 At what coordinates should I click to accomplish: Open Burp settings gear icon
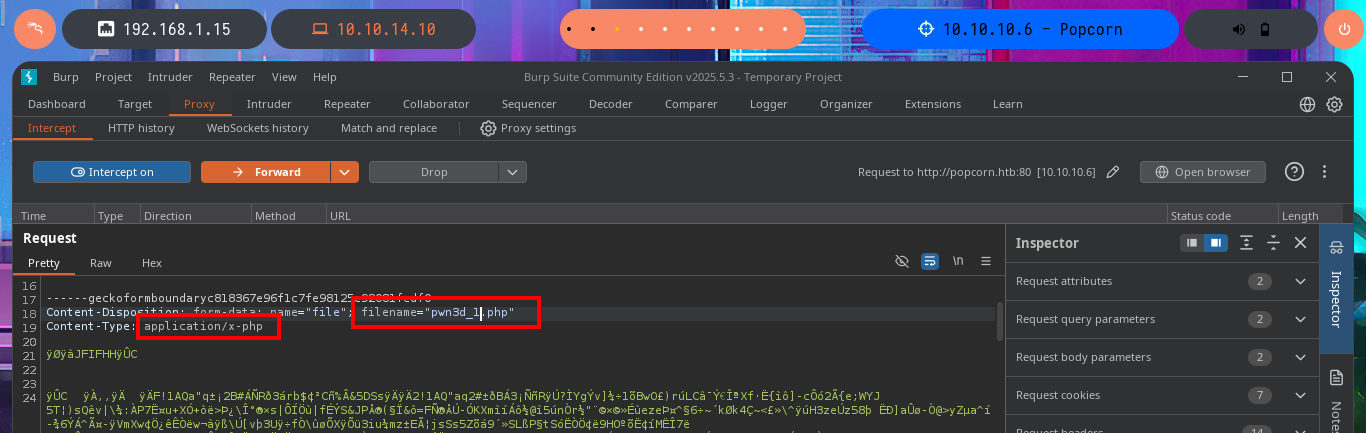[1334, 104]
